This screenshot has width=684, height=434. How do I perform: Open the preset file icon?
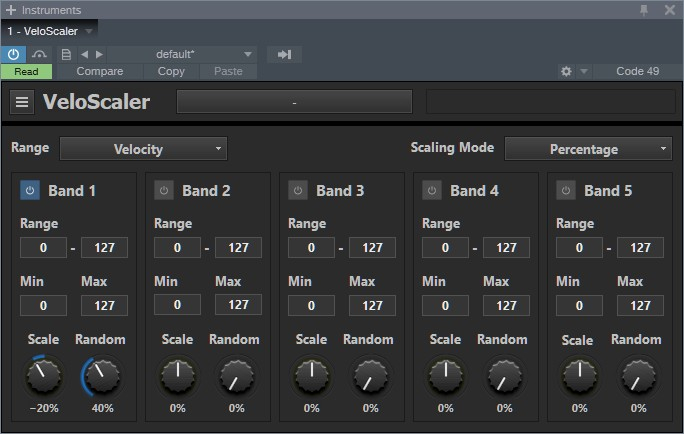pyautogui.click(x=66, y=54)
